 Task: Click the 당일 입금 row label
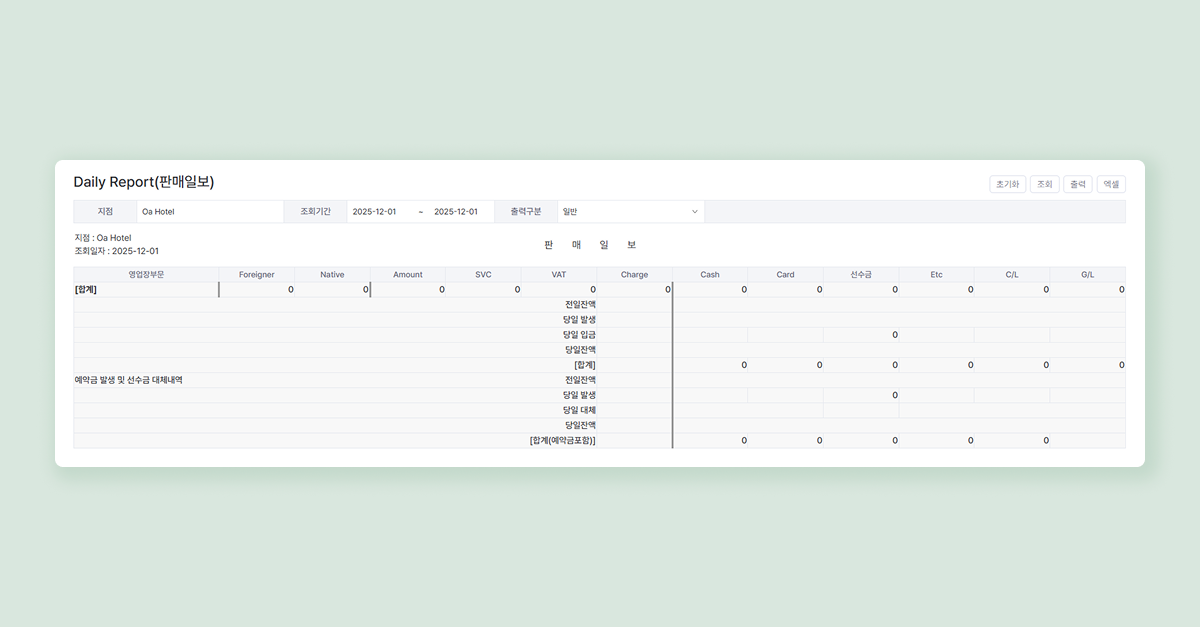coord(580,335)
